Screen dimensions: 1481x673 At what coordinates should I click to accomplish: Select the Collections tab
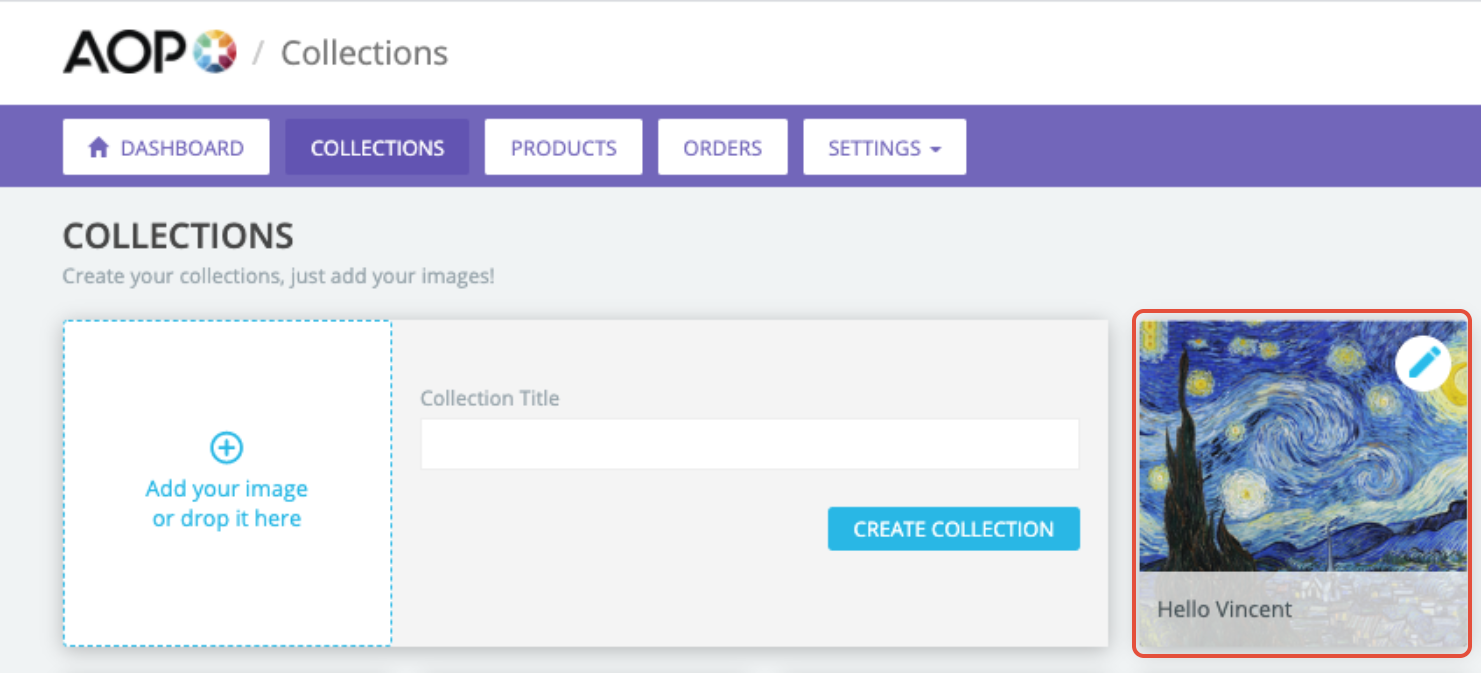[377, 148]
